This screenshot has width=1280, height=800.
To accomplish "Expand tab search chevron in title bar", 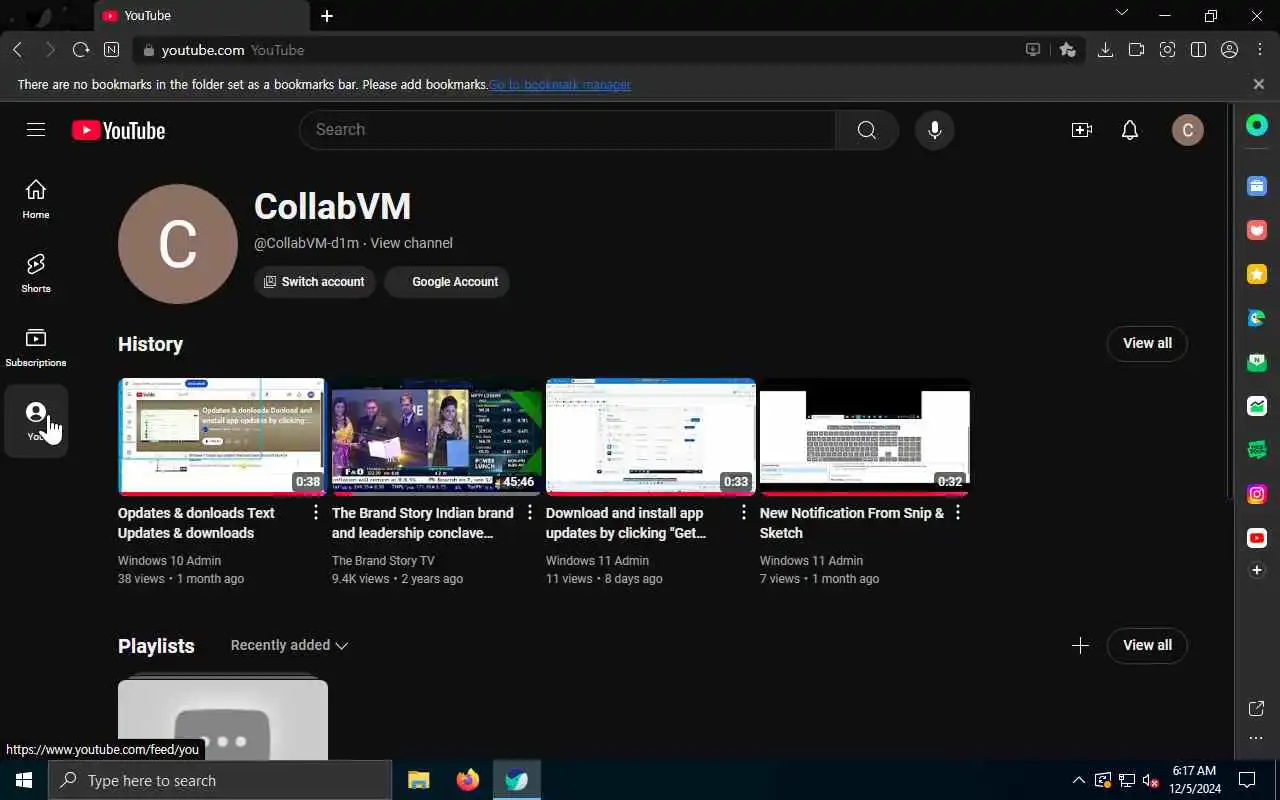I will point(1121,13).
